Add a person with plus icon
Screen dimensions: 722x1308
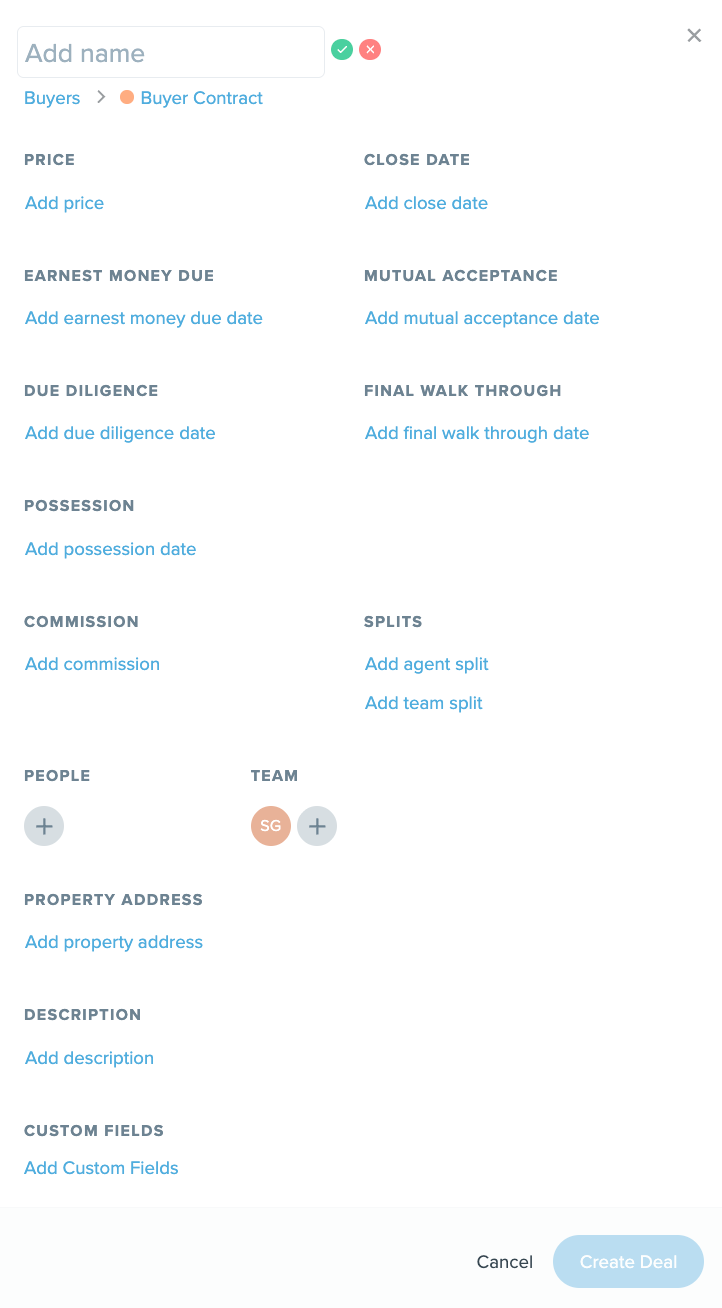(44, 826)
